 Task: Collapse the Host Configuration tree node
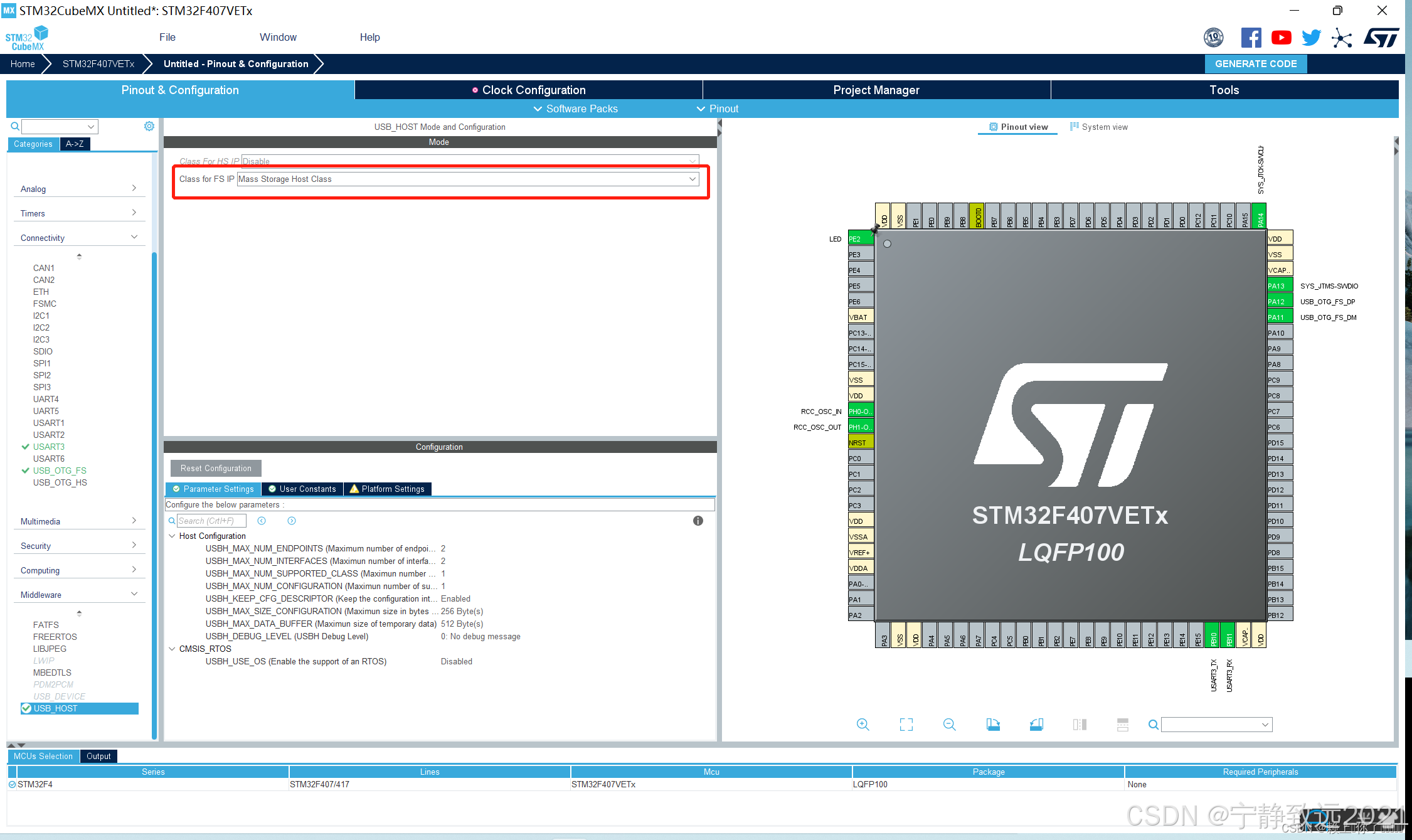click(x=172, y=536)
